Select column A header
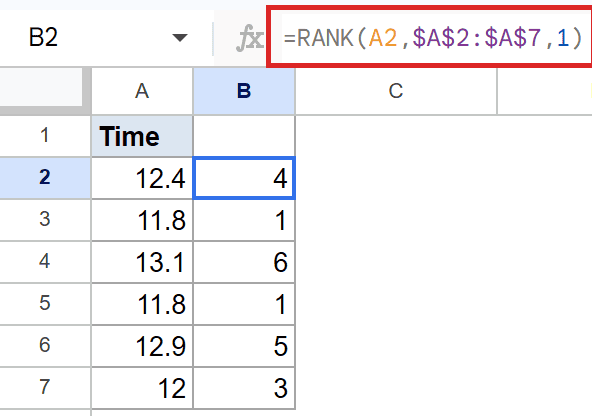The height and width of the screenshot is (416, 592). click(142, 91)
